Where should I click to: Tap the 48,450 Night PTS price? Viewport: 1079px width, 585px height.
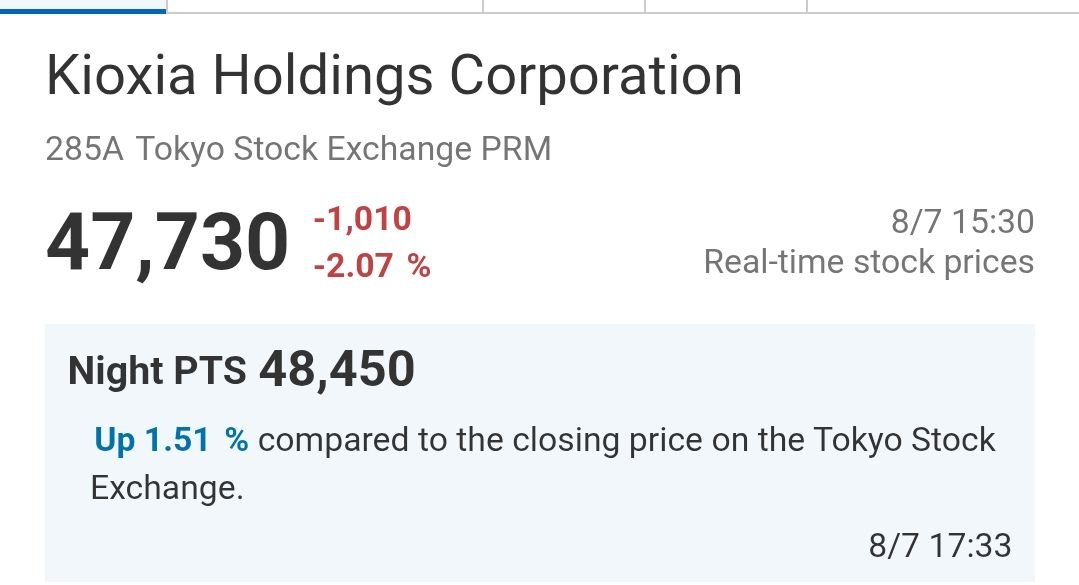336,370
